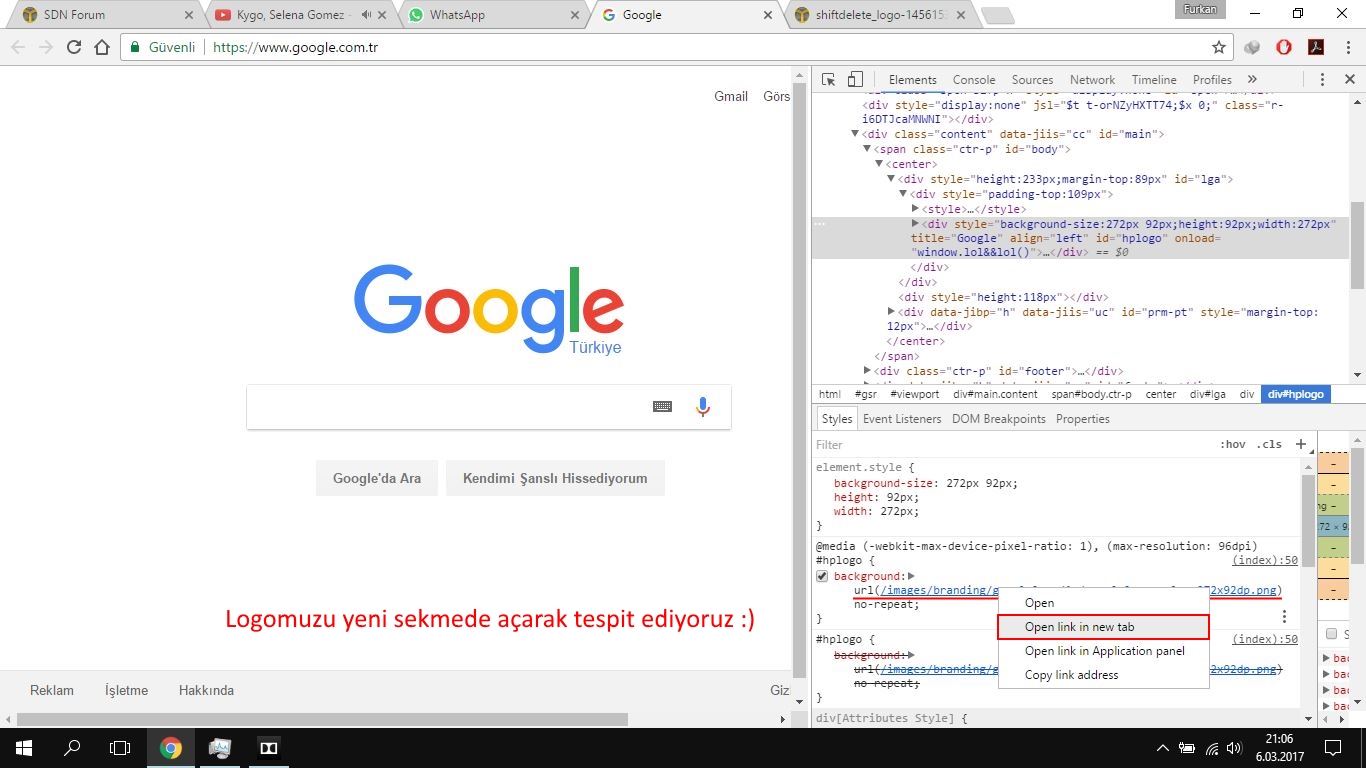Open the Reklam footer link
The image size is (1366, 768).
point(52,690)
